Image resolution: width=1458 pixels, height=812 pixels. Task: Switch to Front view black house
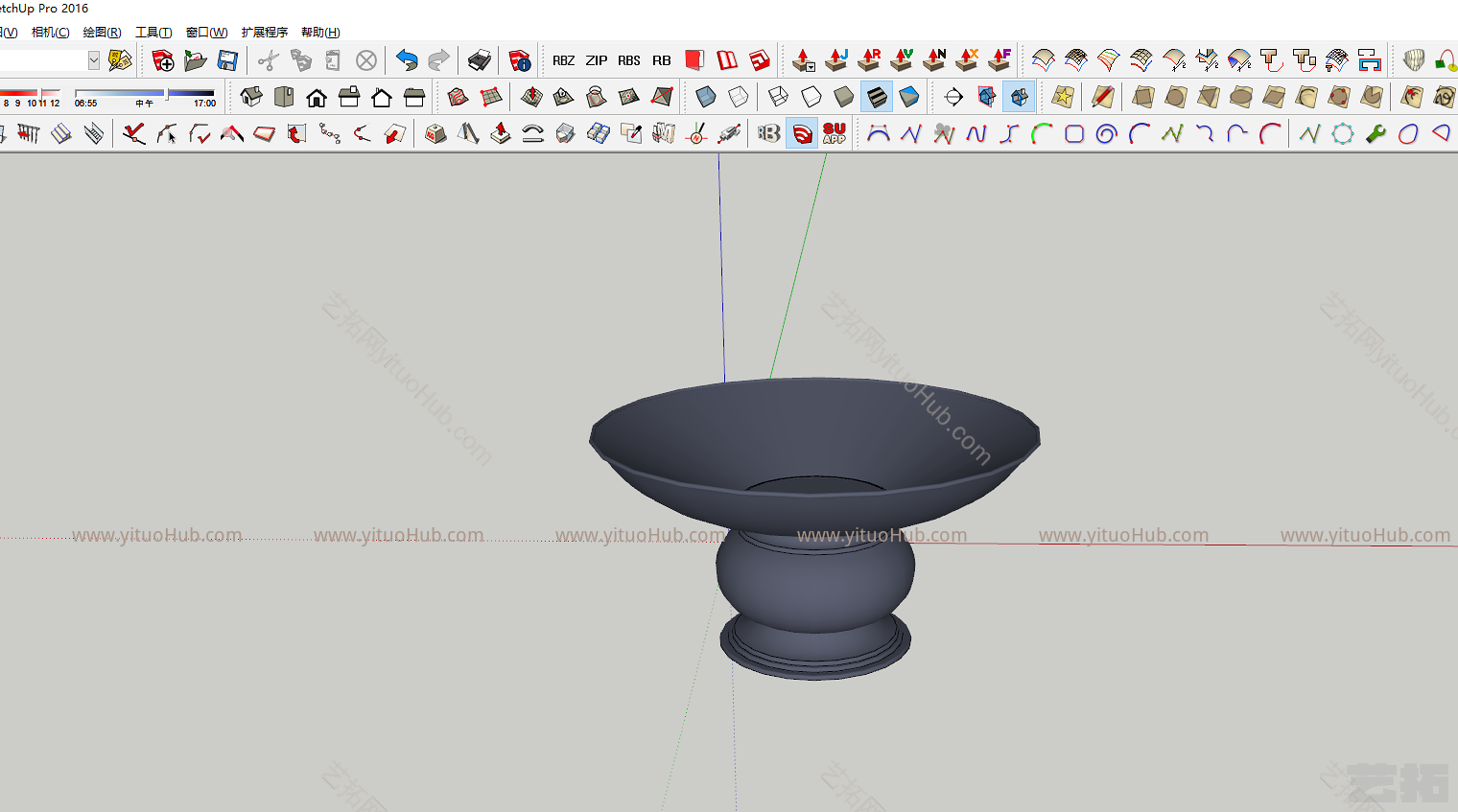pos(317,97)
